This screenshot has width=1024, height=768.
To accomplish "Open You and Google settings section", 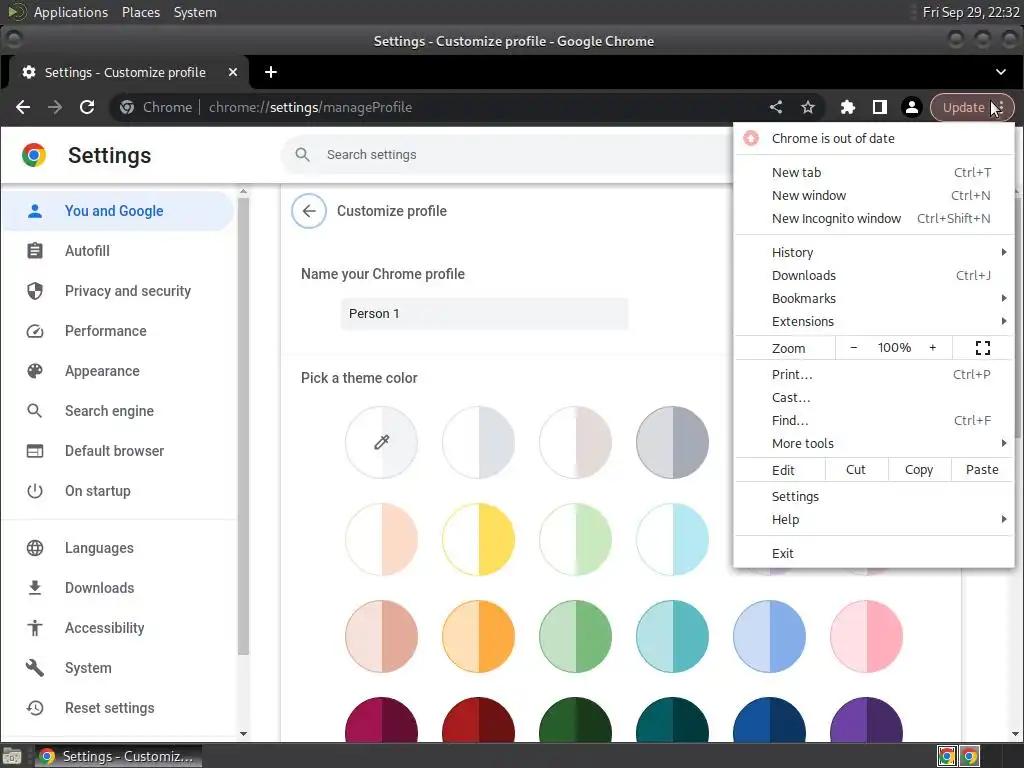I will point(118,211).
